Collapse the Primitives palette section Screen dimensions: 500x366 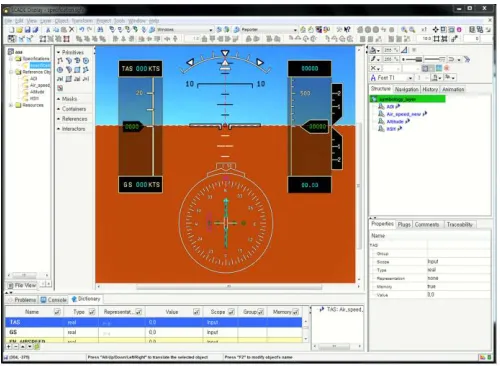pyautogui.click(x=59, y=52)
